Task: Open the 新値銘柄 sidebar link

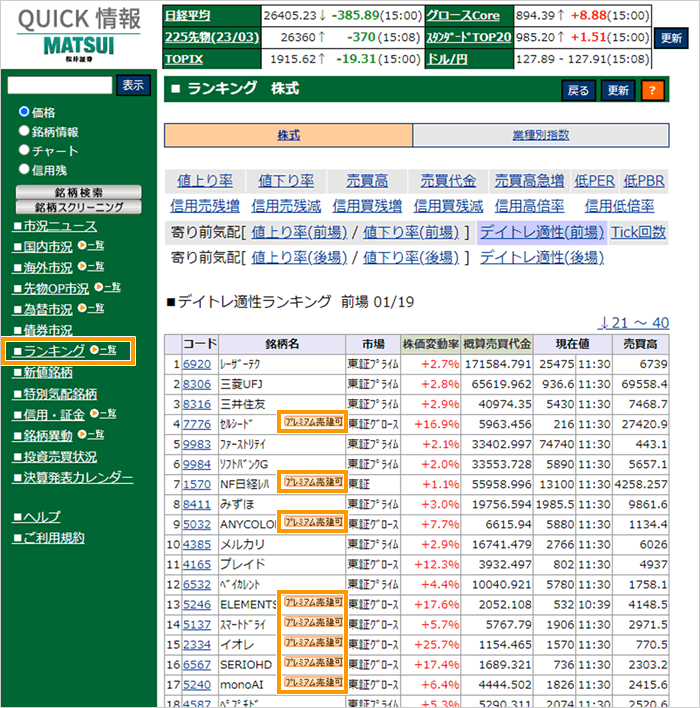Action: (x=43, y=372)
